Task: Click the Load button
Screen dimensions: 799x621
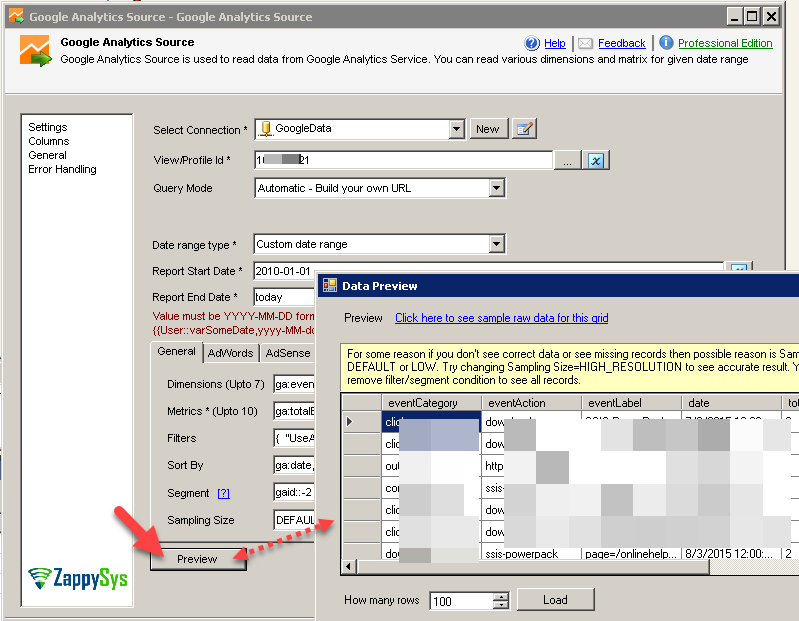Action: [555, 600]
